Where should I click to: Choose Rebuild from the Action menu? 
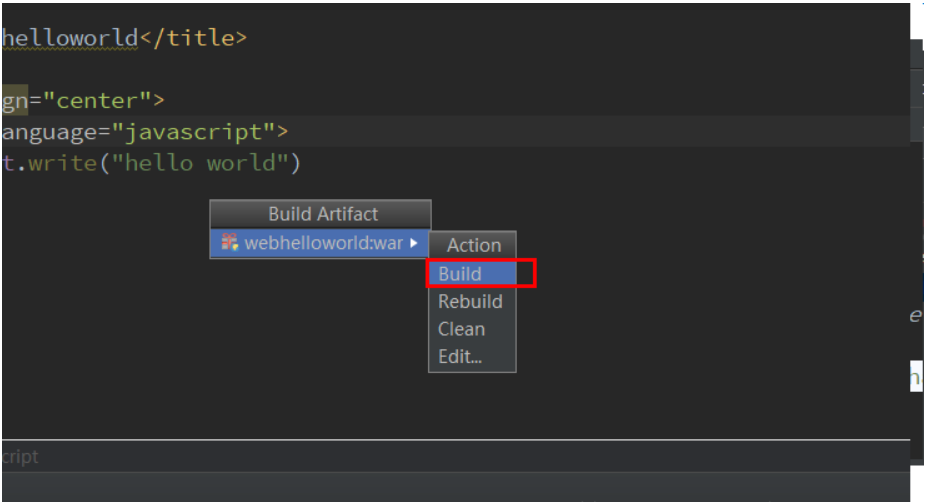pos(472,301)
